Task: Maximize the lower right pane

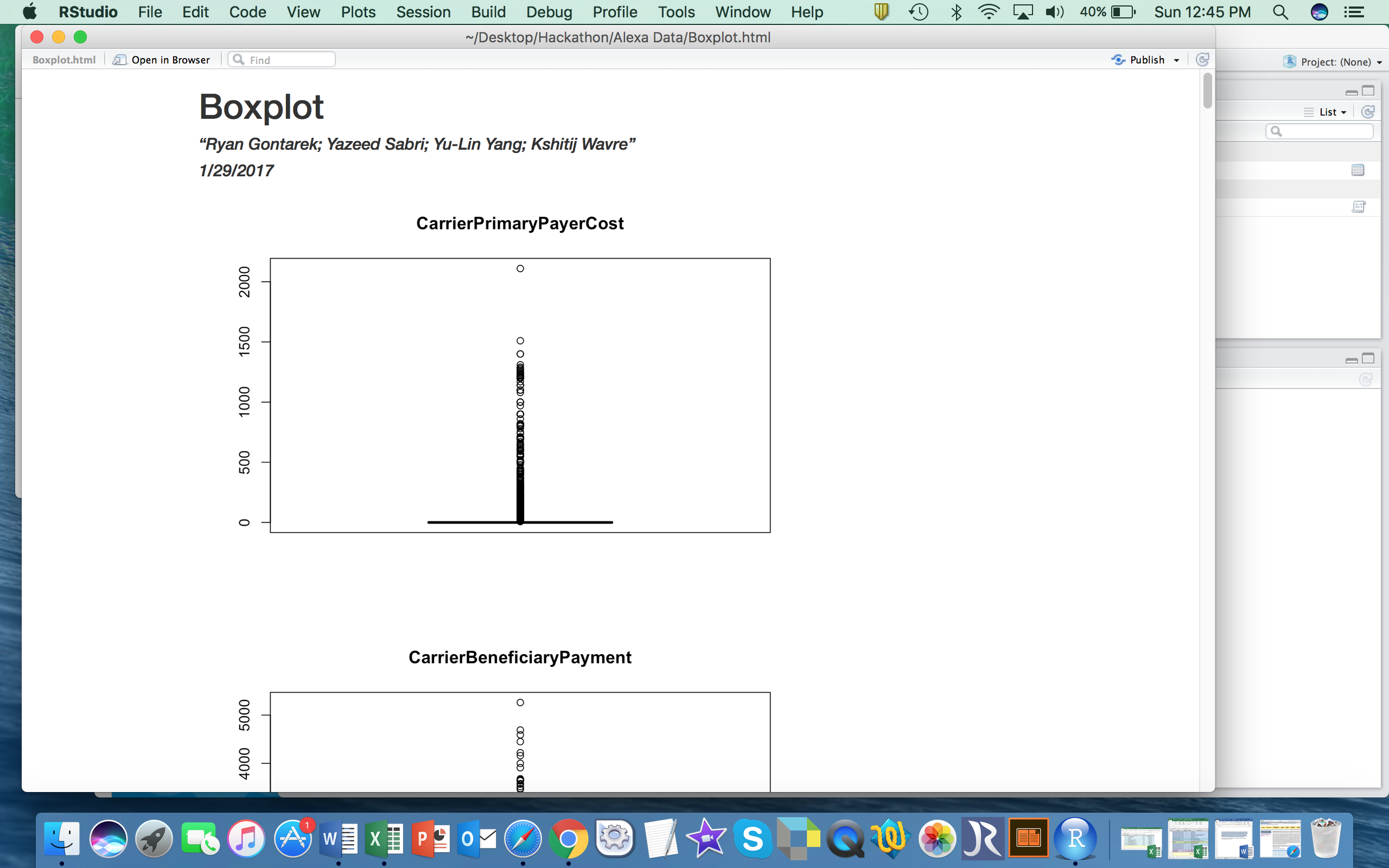Action: coord(1368,359)
